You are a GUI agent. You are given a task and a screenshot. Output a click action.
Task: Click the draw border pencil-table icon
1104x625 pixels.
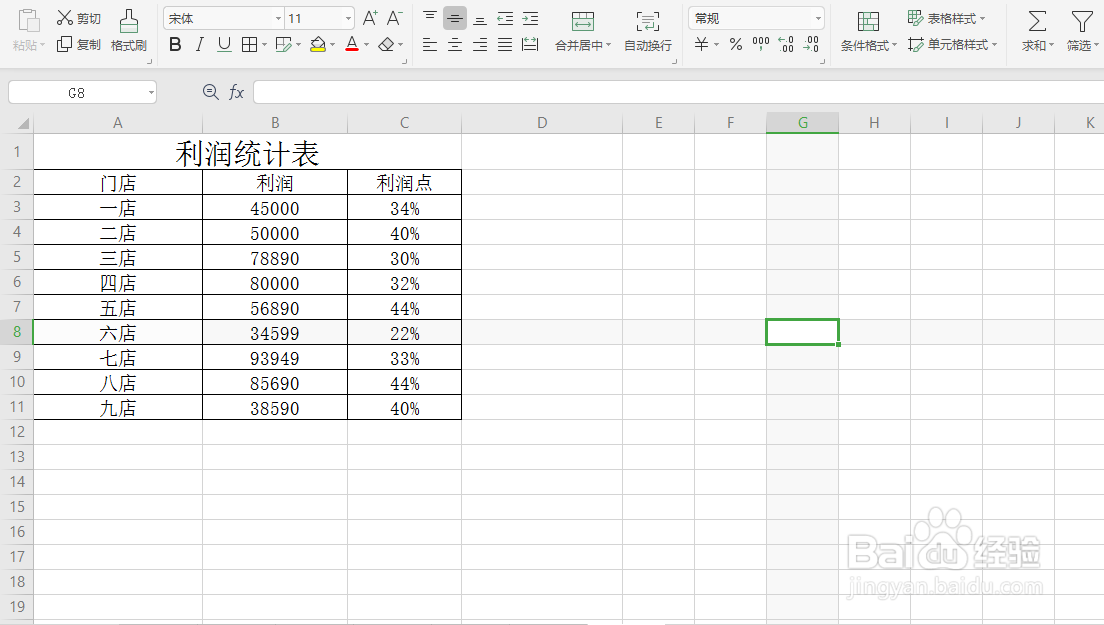(284, 45)
